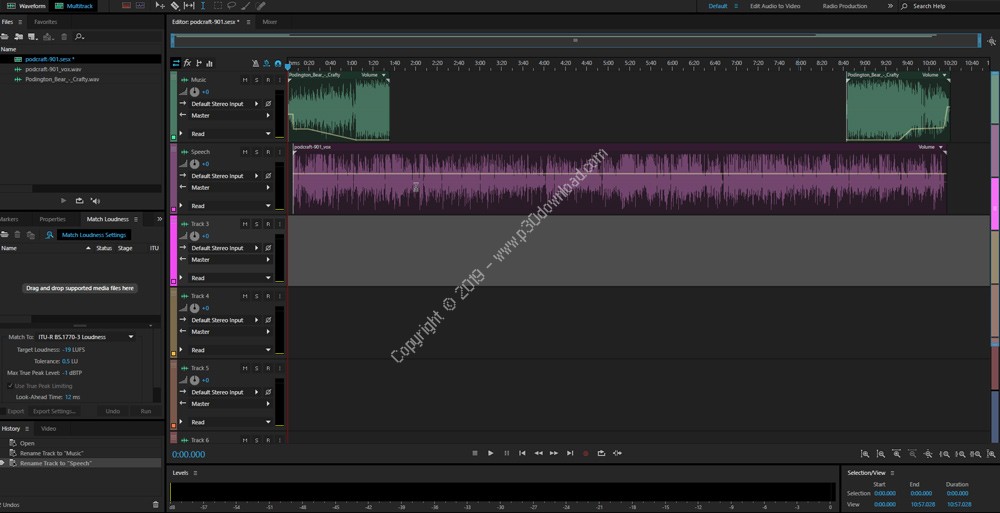Switch to the Mixer tab
Image resolution: width=1000 pixels, height=513 pixels.
coord(270,21)
